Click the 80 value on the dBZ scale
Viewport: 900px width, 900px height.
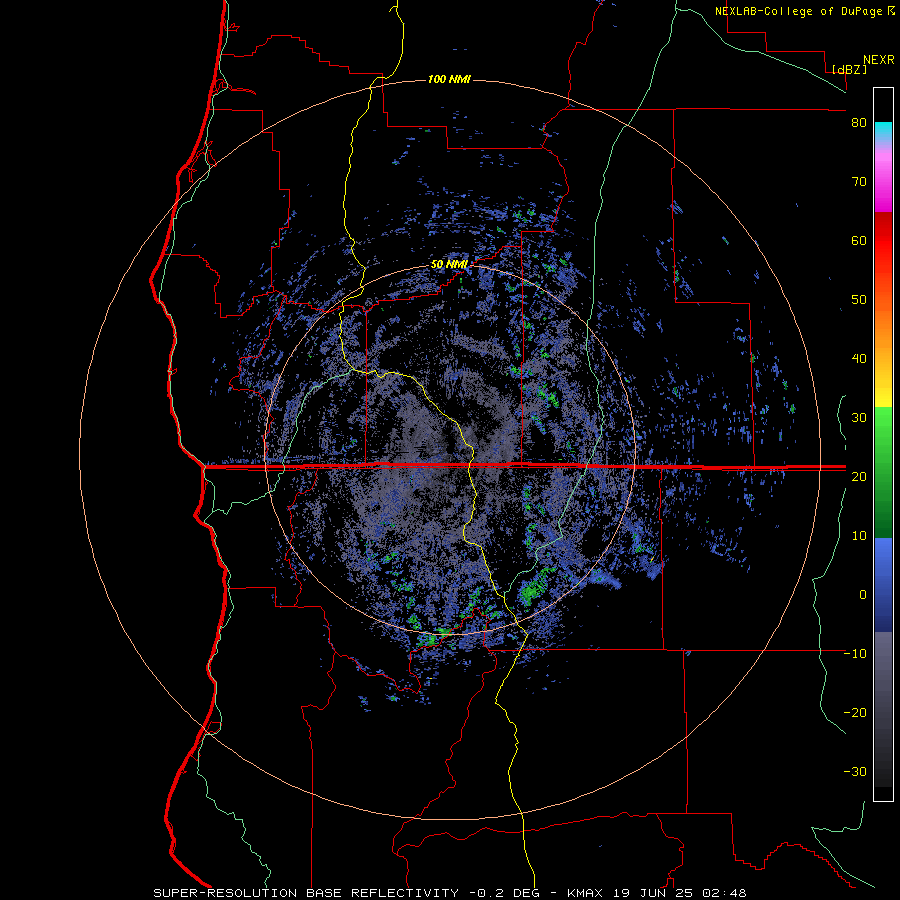click(x=859, y=123)
